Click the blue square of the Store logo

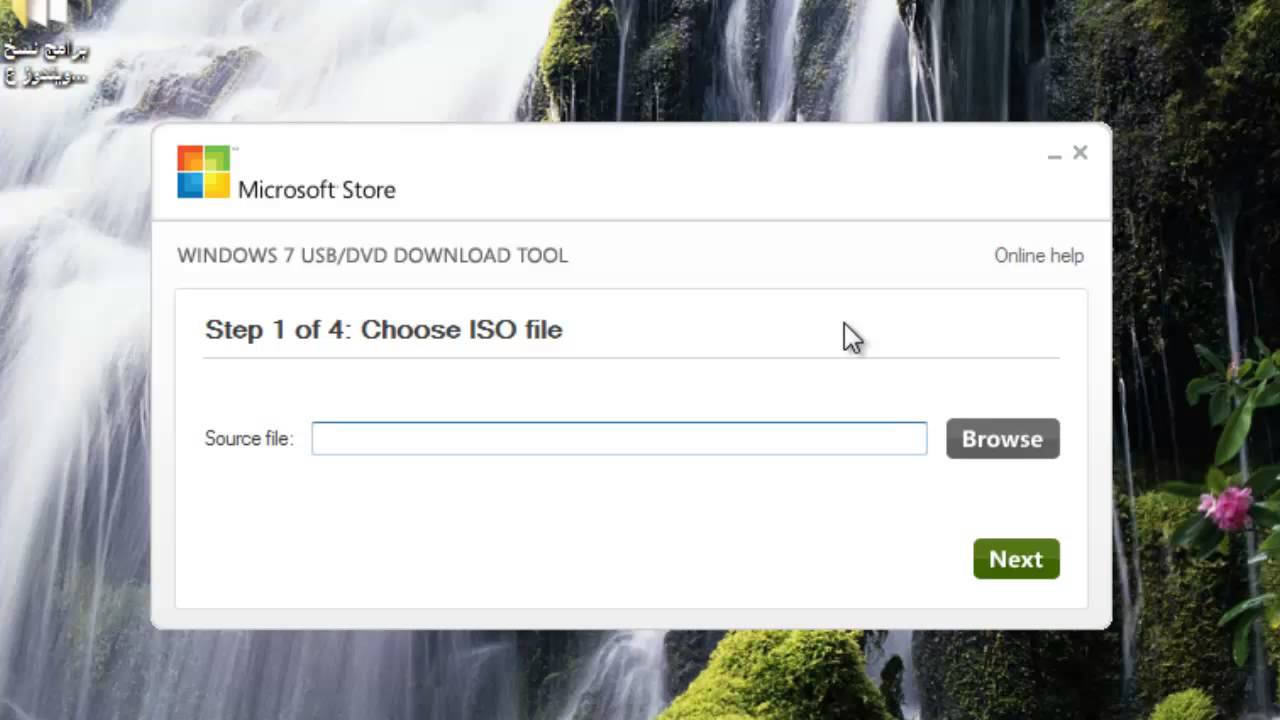[188, 186]
